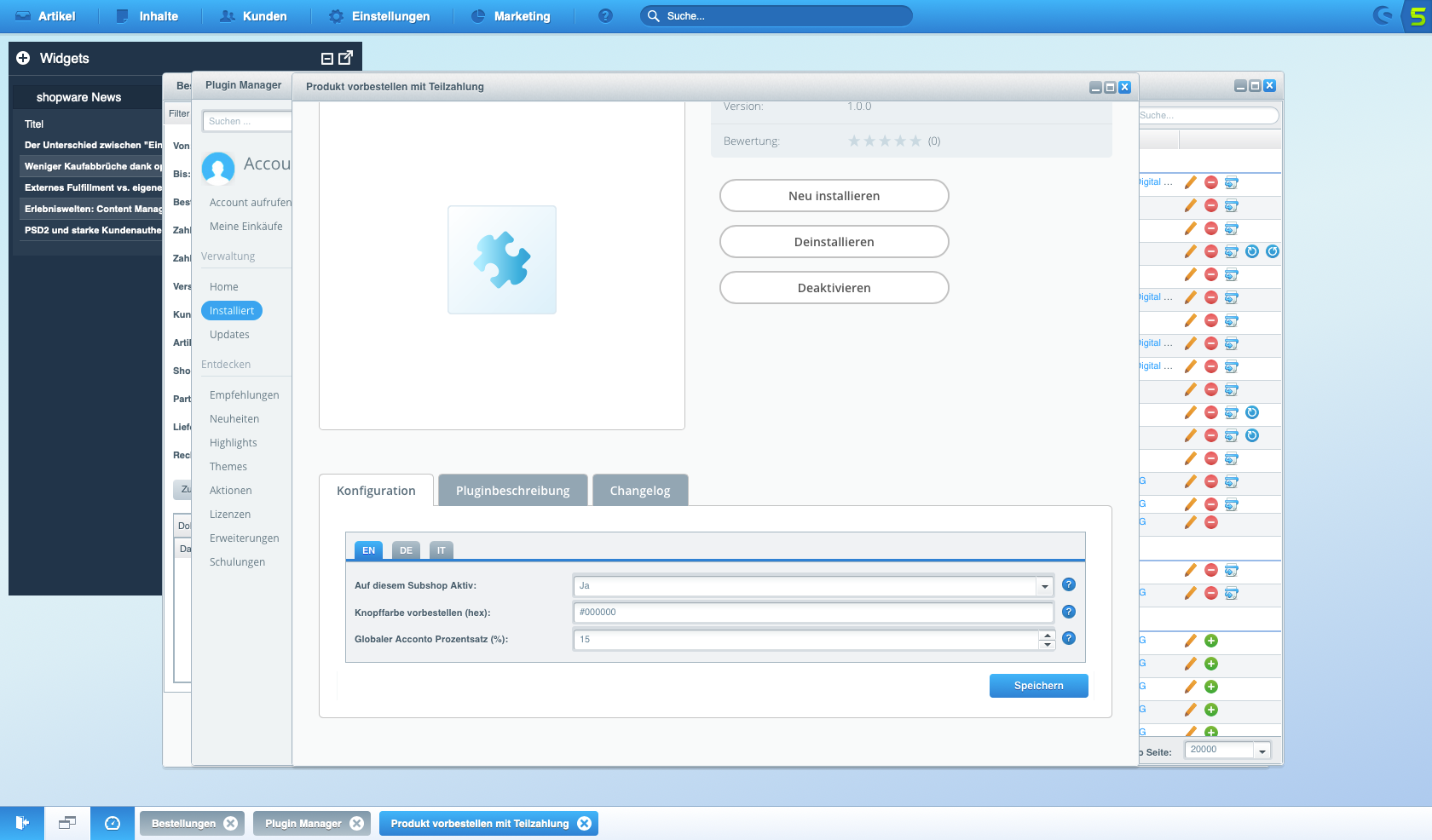Screen dimensions: 1432x840
Task: Click the dashboard gauge icon in taskbar
Action: tap(113, 823)
